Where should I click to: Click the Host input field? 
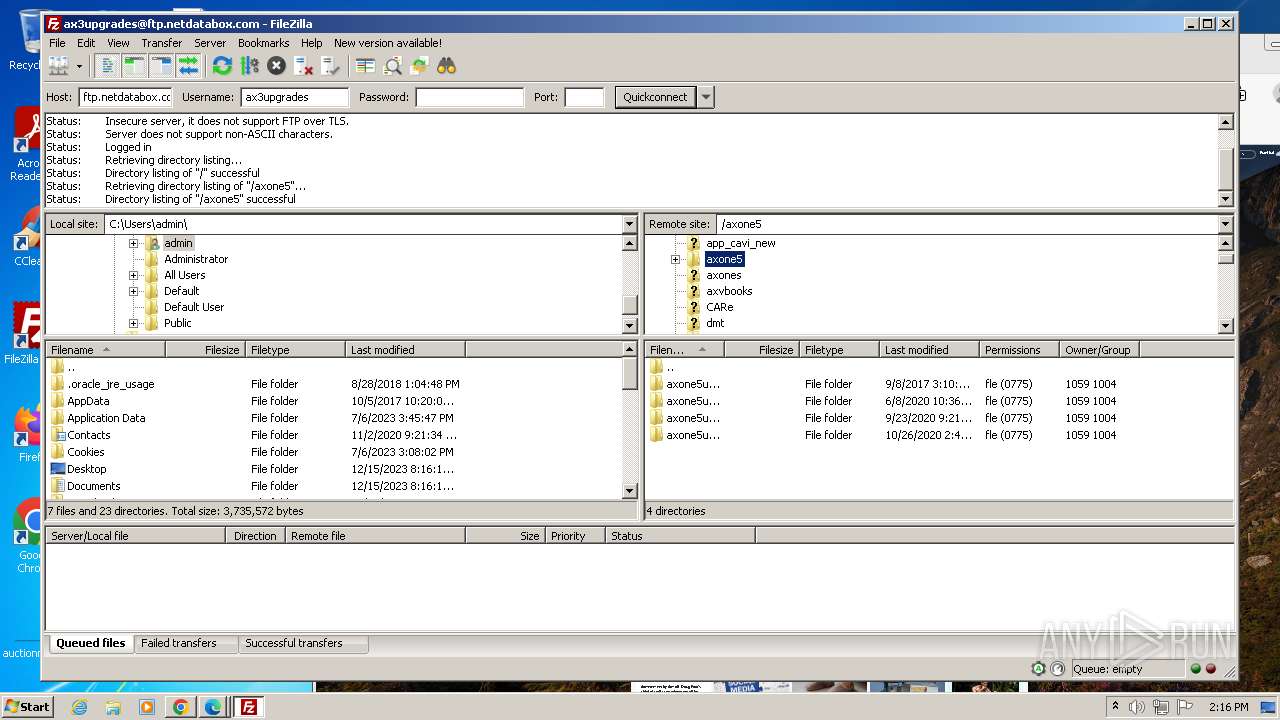[126, 97]
